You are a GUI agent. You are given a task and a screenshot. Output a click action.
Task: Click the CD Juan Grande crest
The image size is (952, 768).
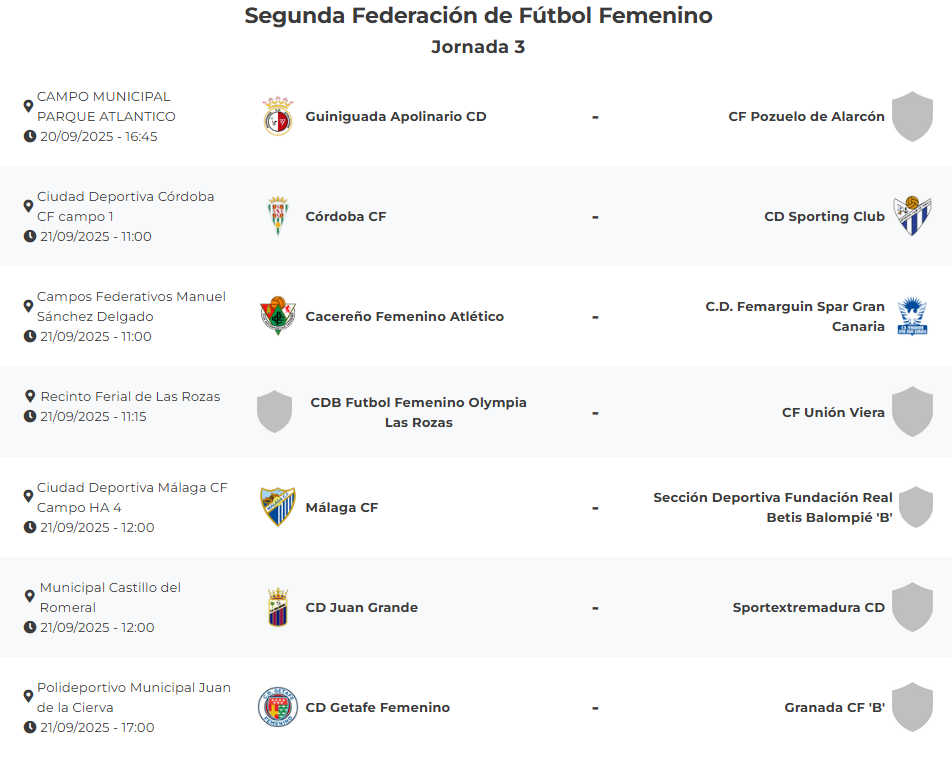tap(277, 607)
